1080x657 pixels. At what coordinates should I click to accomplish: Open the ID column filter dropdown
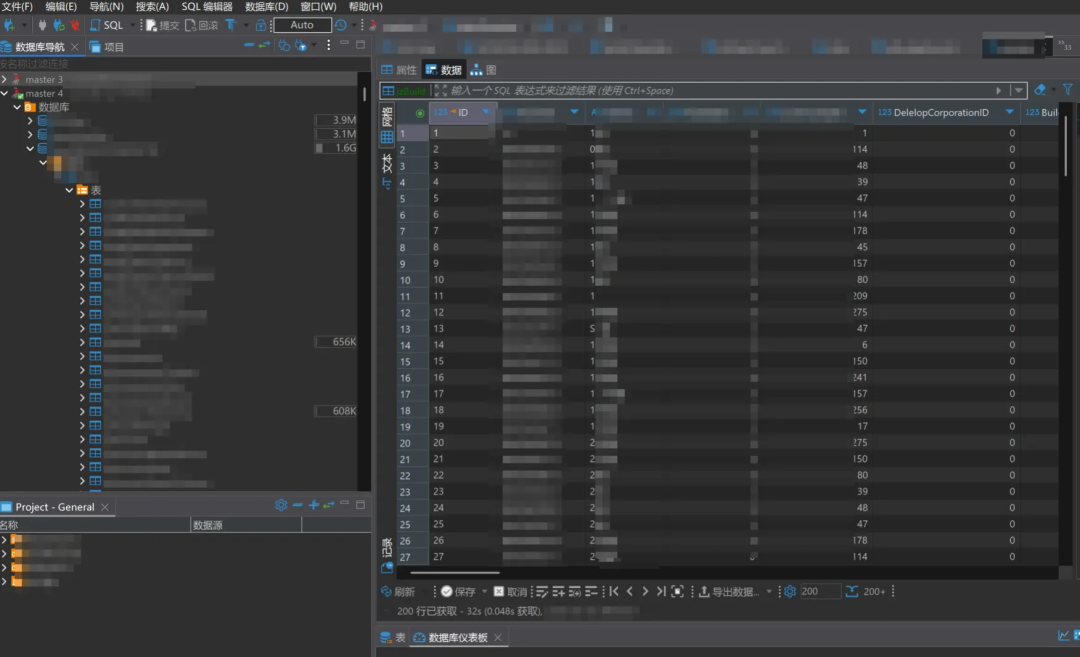click(x=486, y=113)
